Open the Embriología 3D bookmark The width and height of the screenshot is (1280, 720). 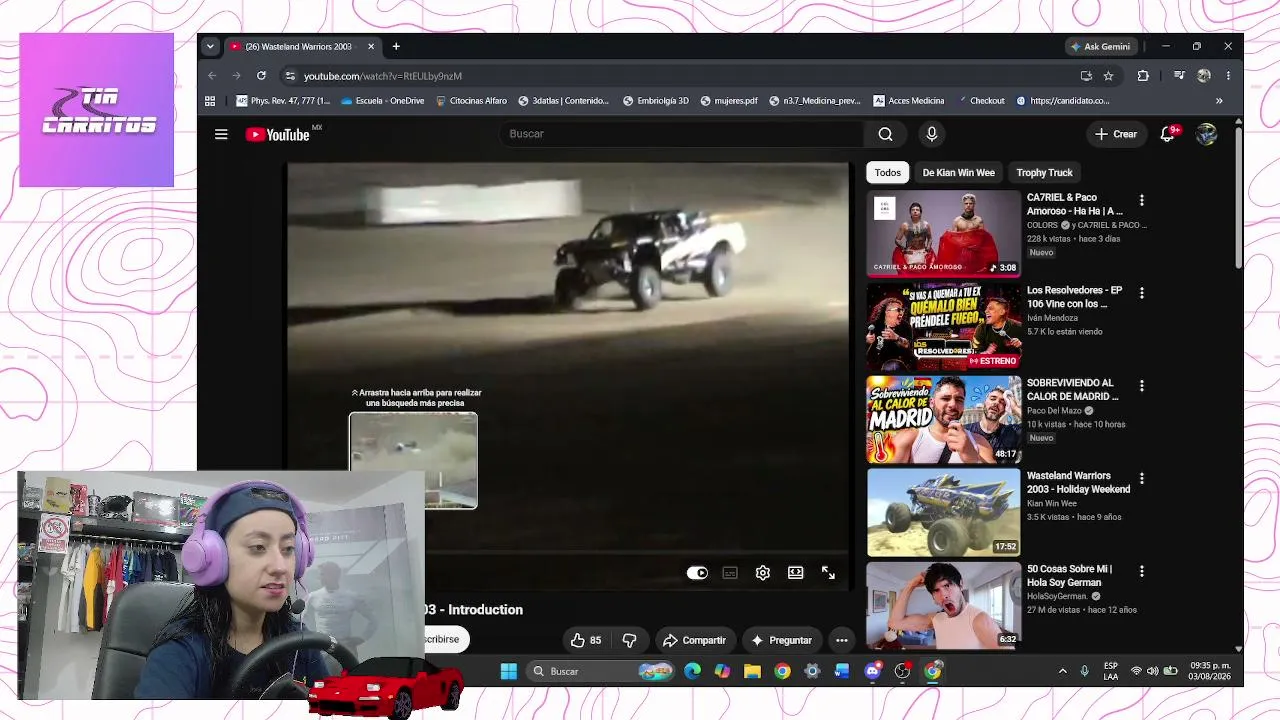[x=655, y=101]
